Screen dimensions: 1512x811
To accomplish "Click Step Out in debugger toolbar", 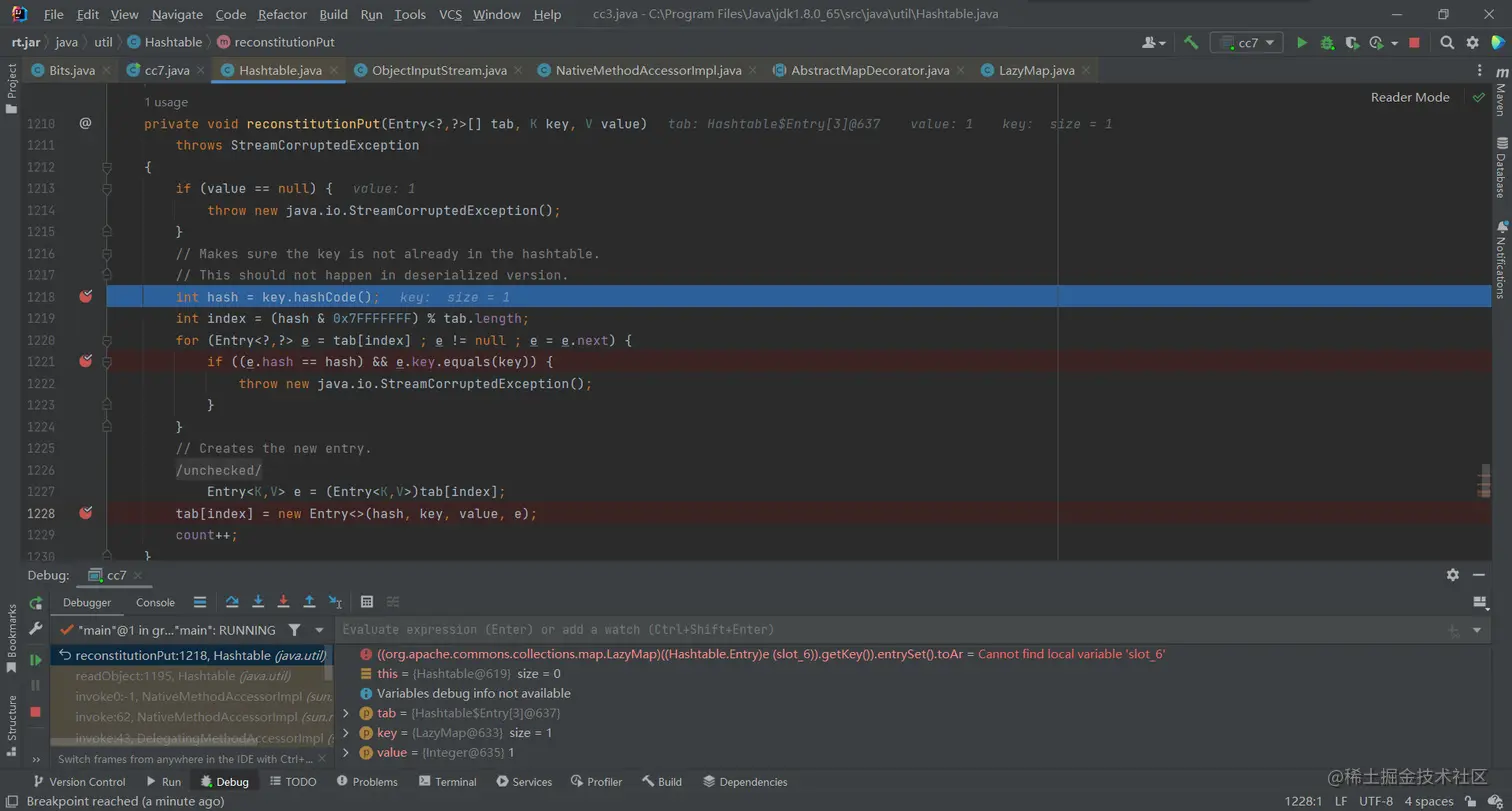I will pyautogui.click(x=309, y=602).
